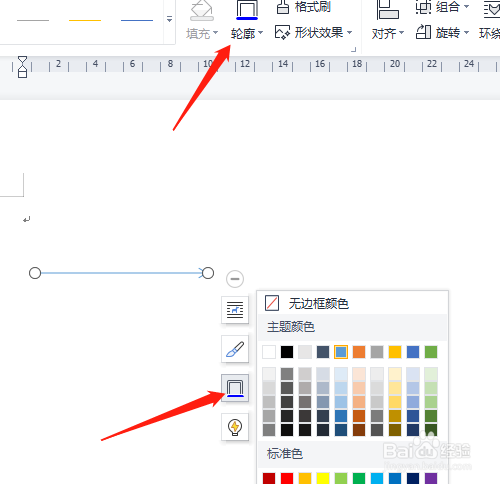This screenshot has width=500, height=484.
Task: Click the Fill (填充) bucket icon
Action: (x=202, y=11)
